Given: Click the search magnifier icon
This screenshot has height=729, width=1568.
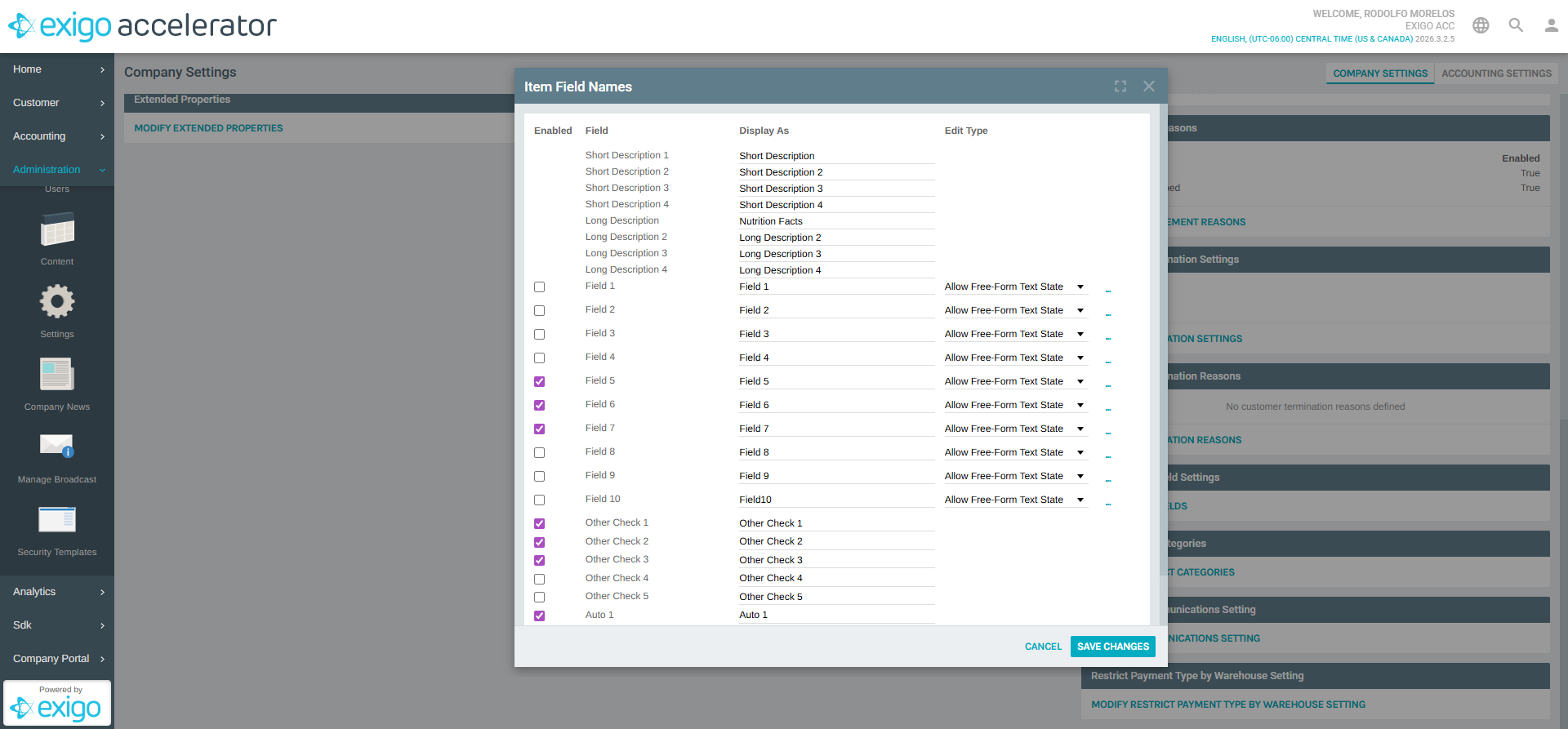Looking at the screenshot, I should (x=1516, y=25).
